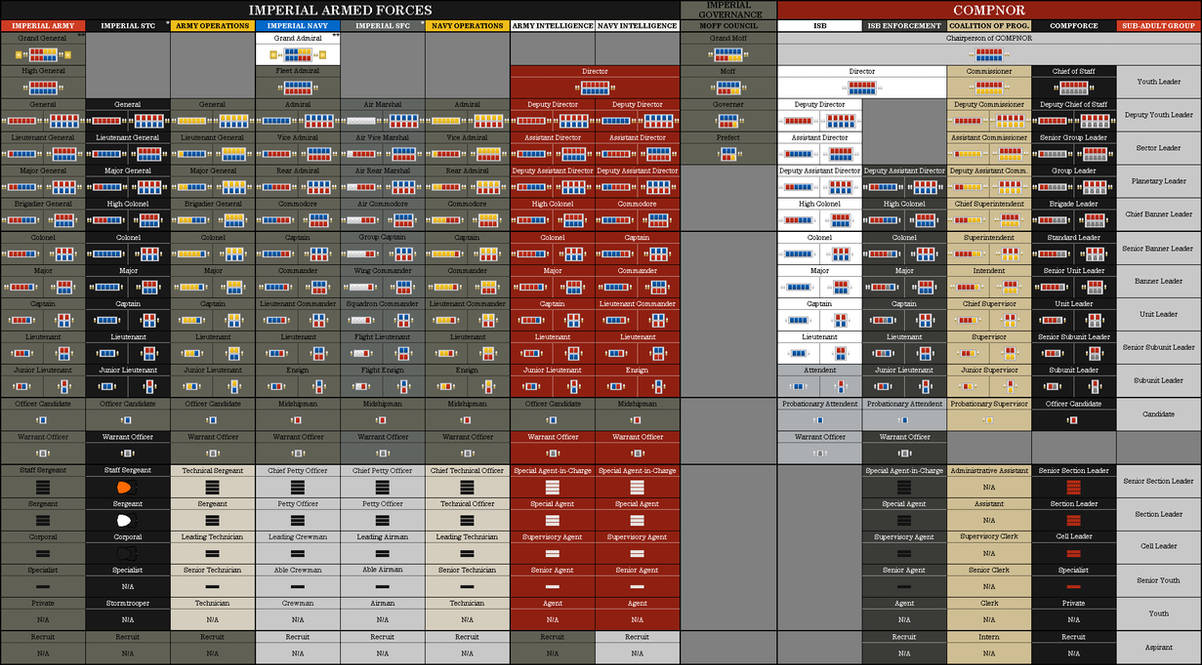Image resolution: width=1202 pixels, height=665 pixels.
Task: Select the 'Aspirant' cell
Action: tap(1159, 647)
